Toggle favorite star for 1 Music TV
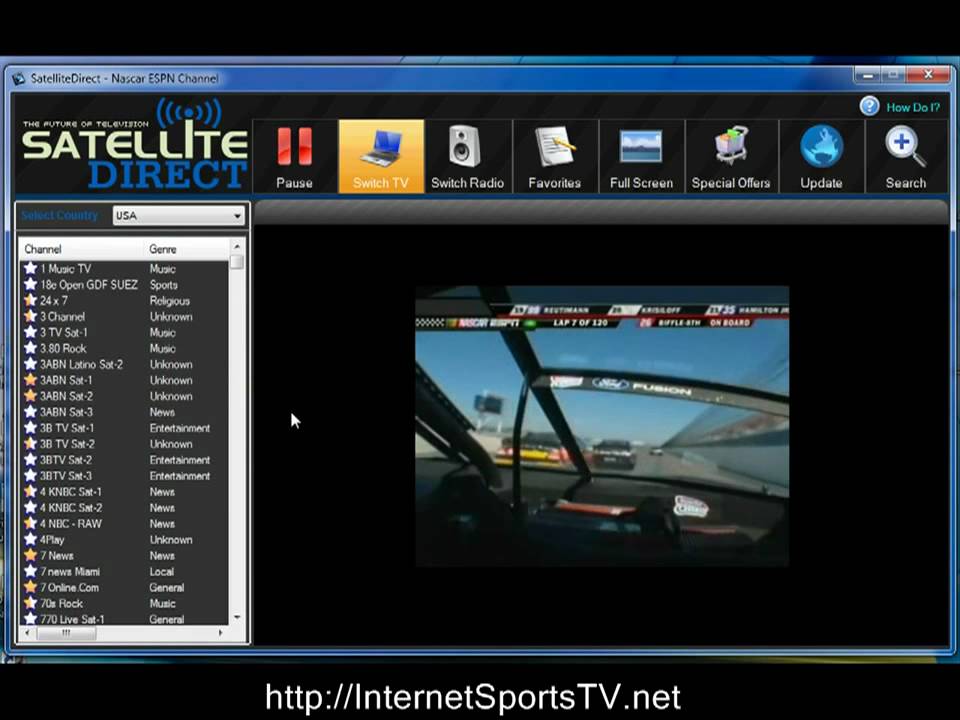This screenshot has height=720, width=960. (x=30, y=268)
